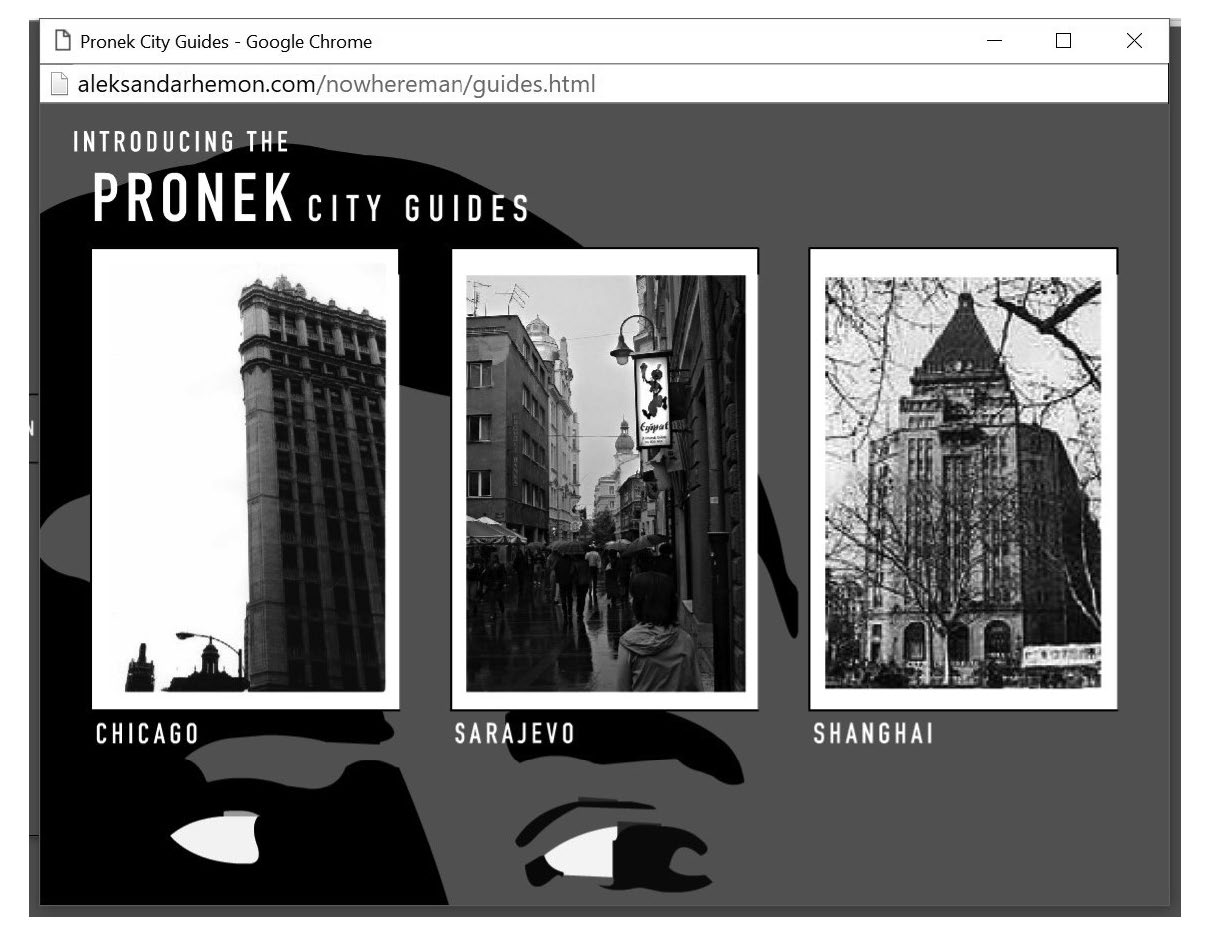Image resolution: width=1210 pixels, height=935 pixels.
Task: Click the page icon in address bar
Action: pos(59,84)
